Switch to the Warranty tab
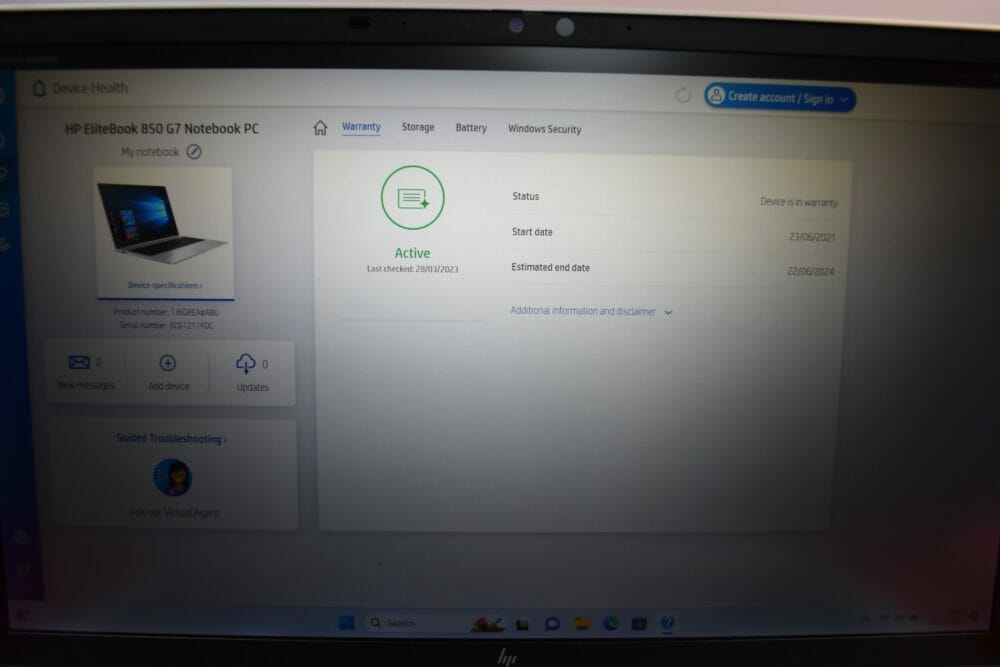1000x667 pixels. click(x=361, y=126)
